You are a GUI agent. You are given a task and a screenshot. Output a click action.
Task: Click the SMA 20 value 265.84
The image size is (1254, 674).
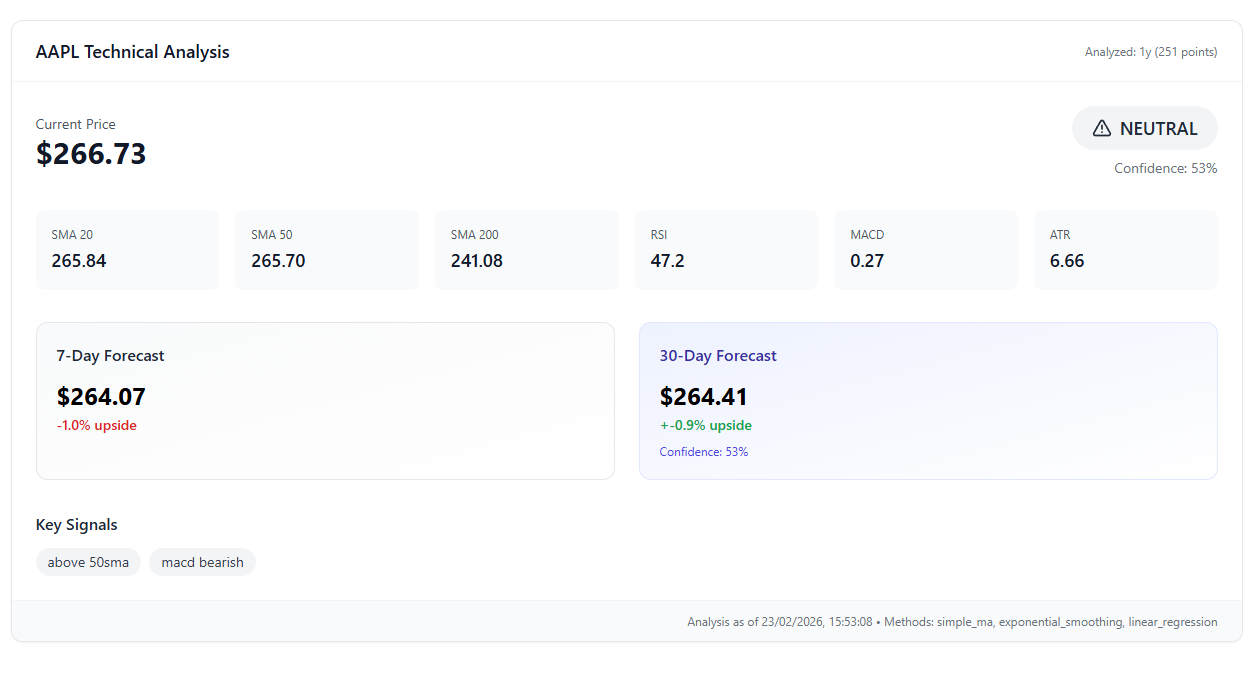click(x=79, y=261)
